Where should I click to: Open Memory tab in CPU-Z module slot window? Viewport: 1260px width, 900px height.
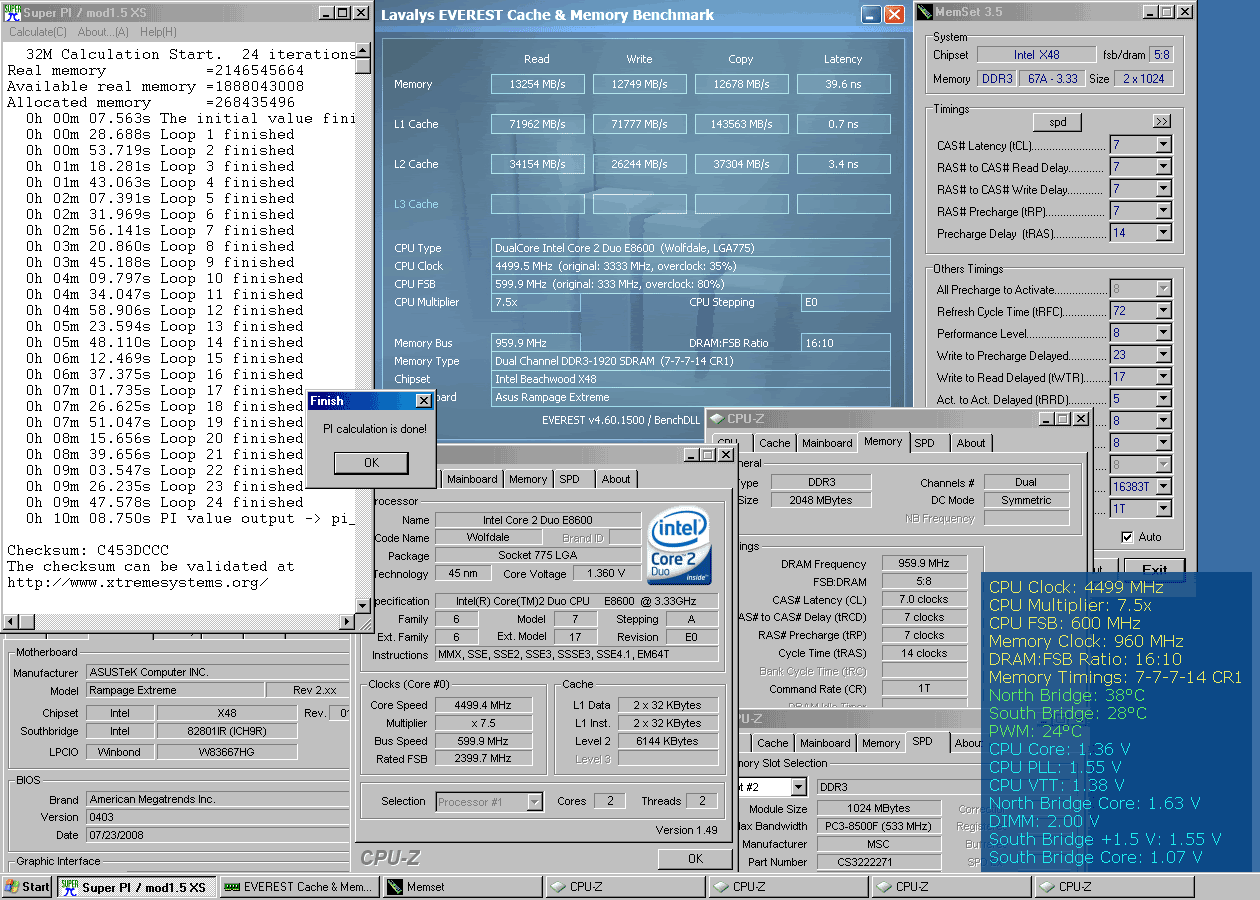point(881,743)
